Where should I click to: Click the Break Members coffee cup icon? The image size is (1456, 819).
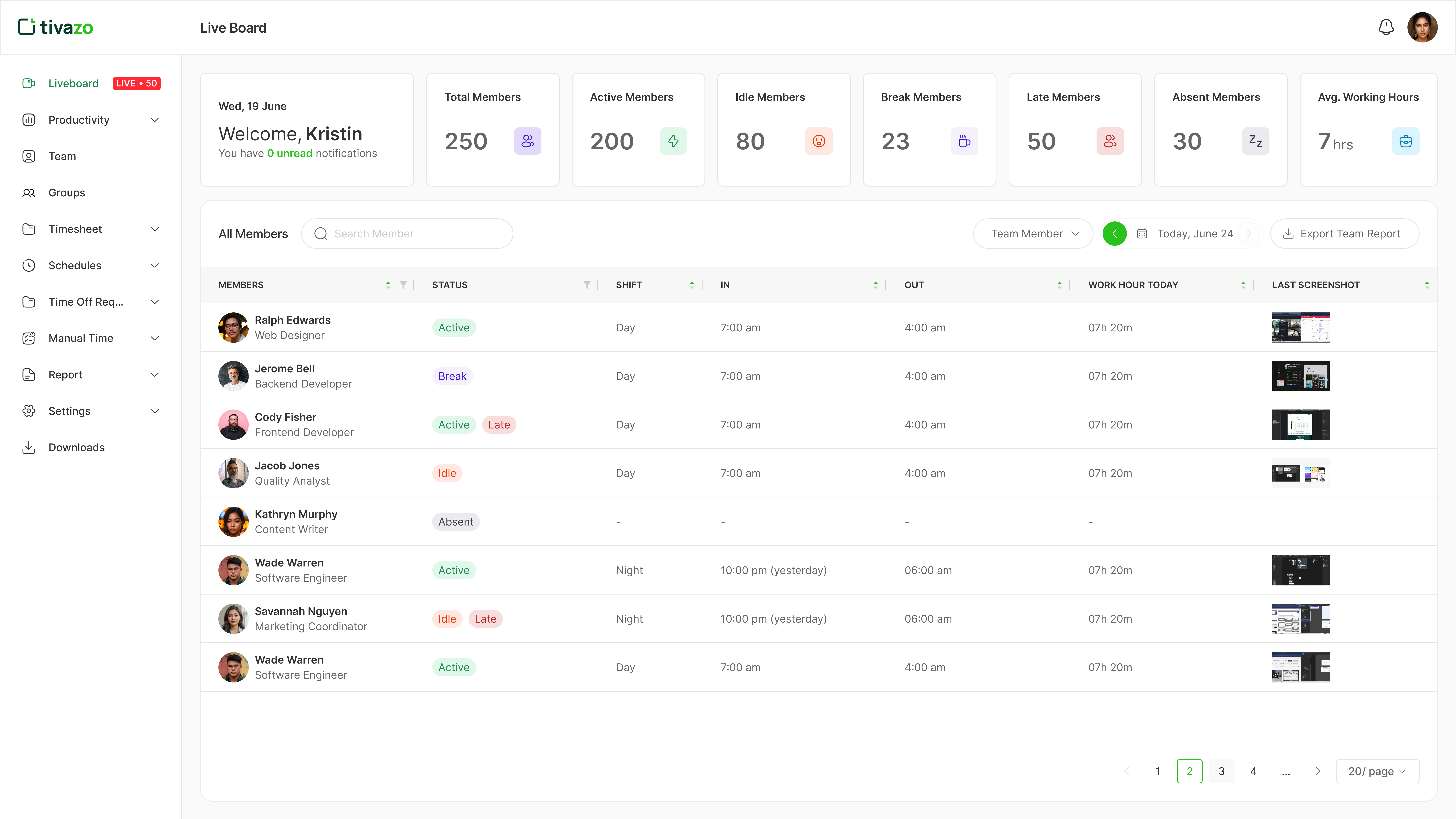pyautogui.click(x=964, y=141)
